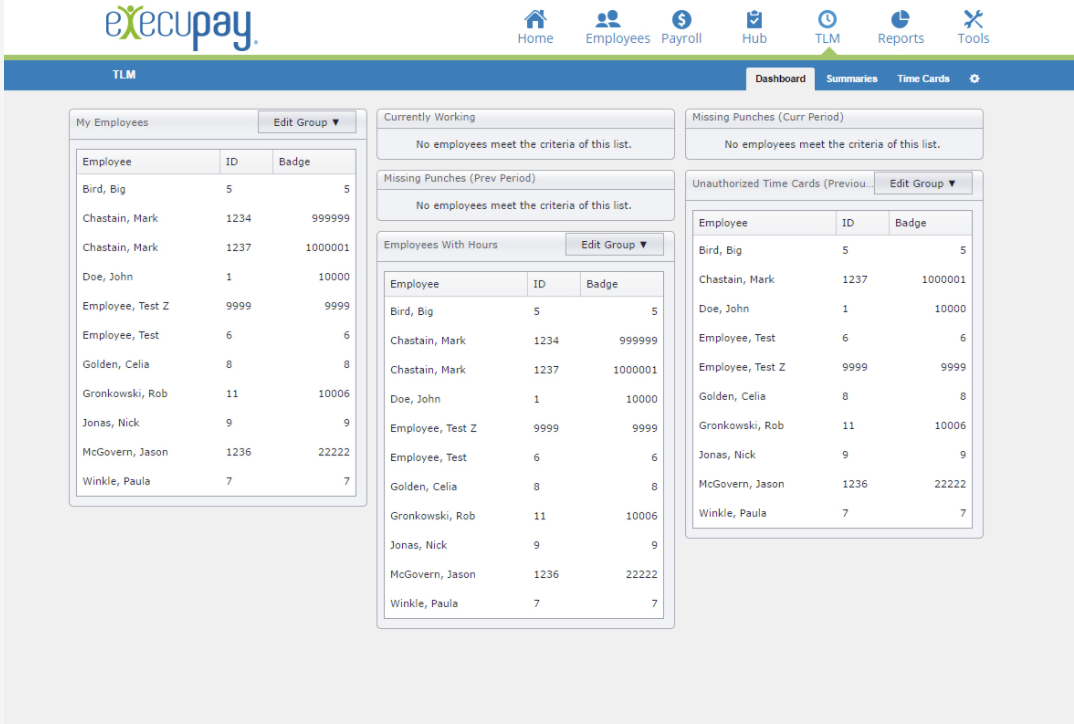Expand Edit Group dropdown in Employees With Hours
Image resolution: width=1074 pixels, height=724 pixels.
coord(614,245)
